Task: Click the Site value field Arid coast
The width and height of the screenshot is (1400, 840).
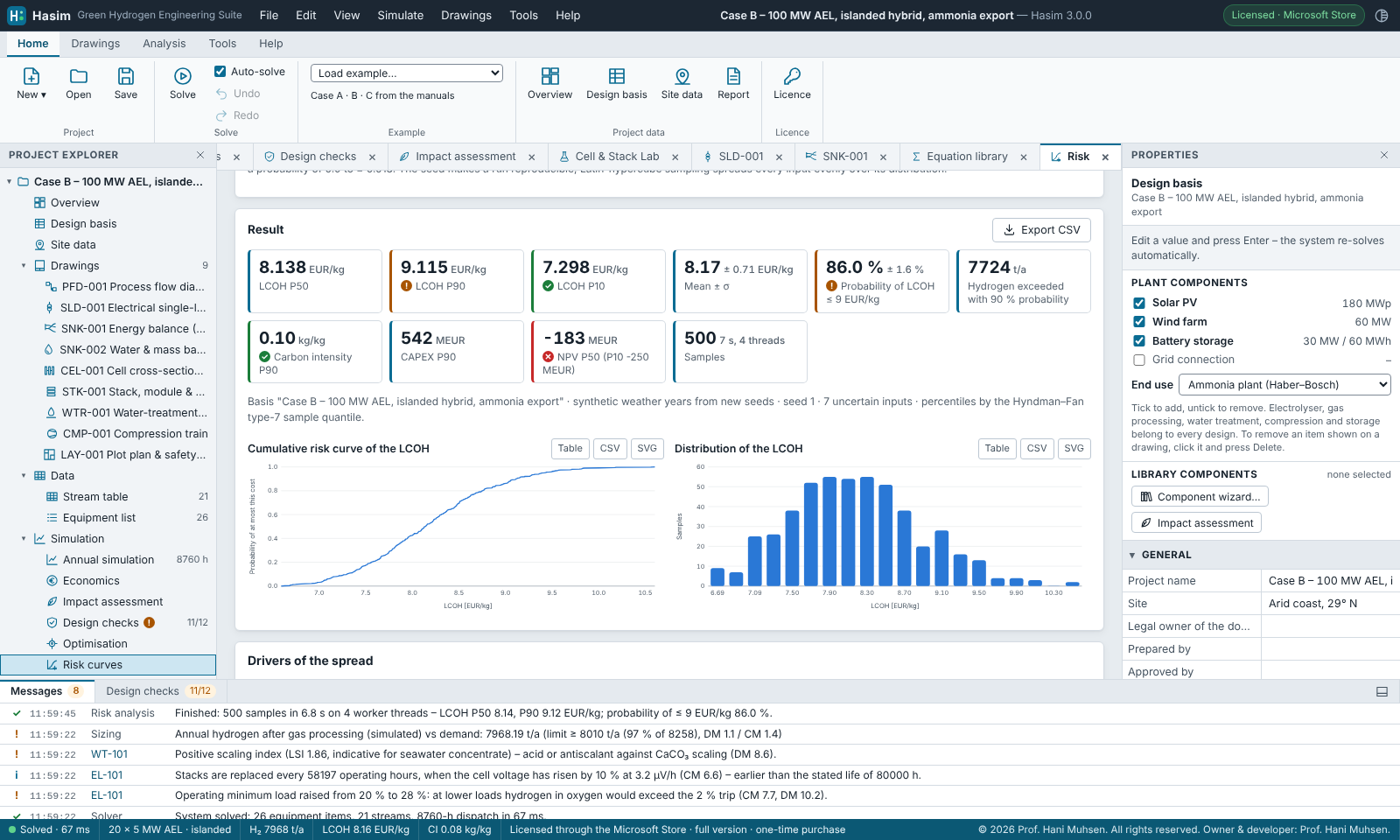Action: (x=1330, y=604)
